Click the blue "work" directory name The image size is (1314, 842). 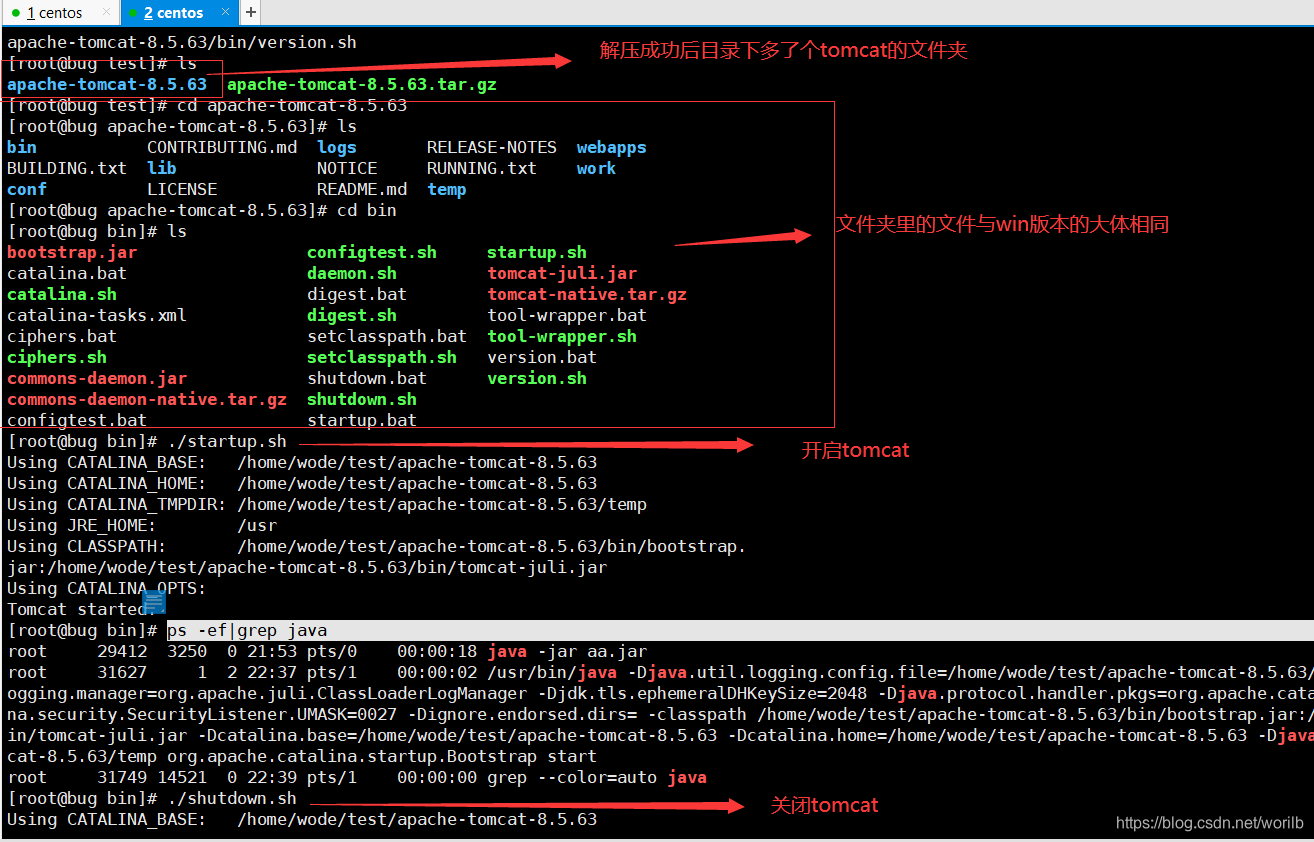[x=597, y=168]
